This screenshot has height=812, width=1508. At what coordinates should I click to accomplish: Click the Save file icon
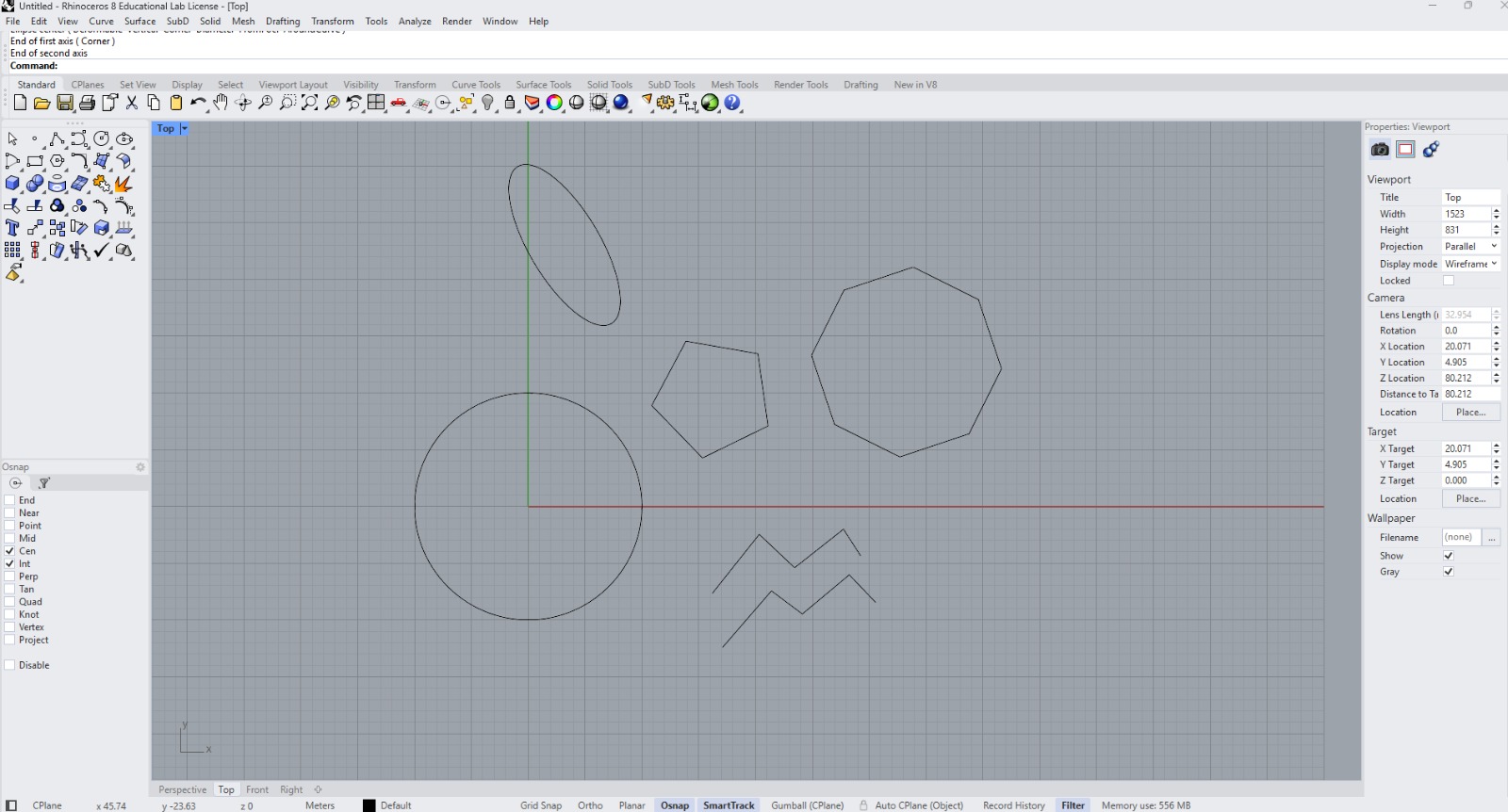click(x=65, y=103)
